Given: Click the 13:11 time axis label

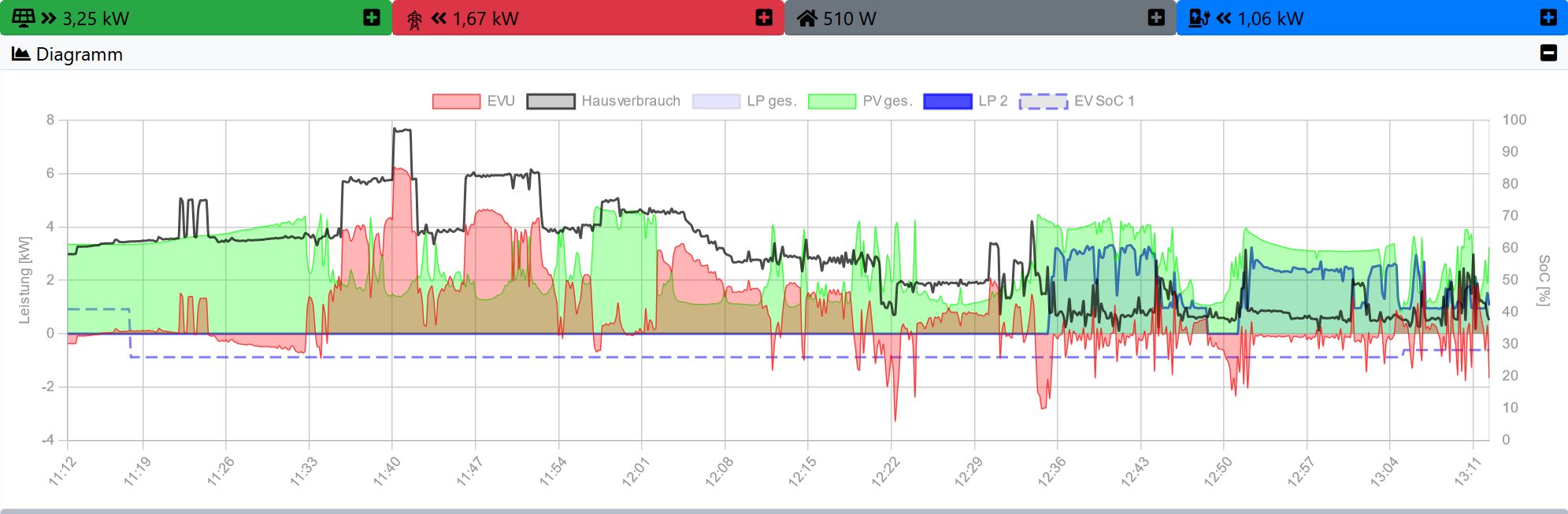Looking at the screenshot, I should tap(1466, 471).
